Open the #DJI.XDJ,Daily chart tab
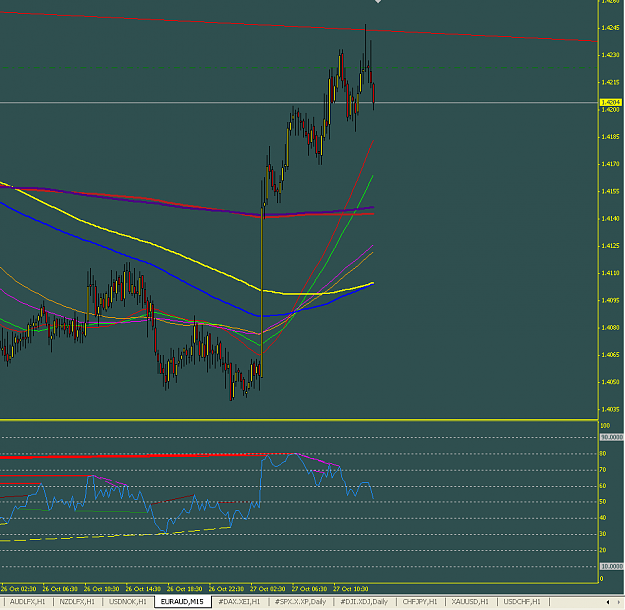Screen dimensions: 625x610 [364, 602]
